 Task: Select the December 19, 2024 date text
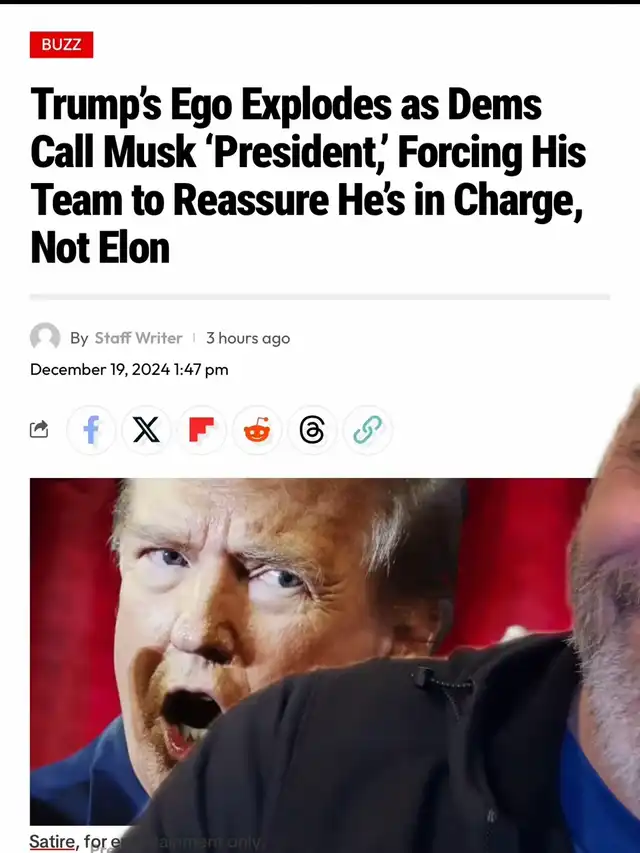100,369
